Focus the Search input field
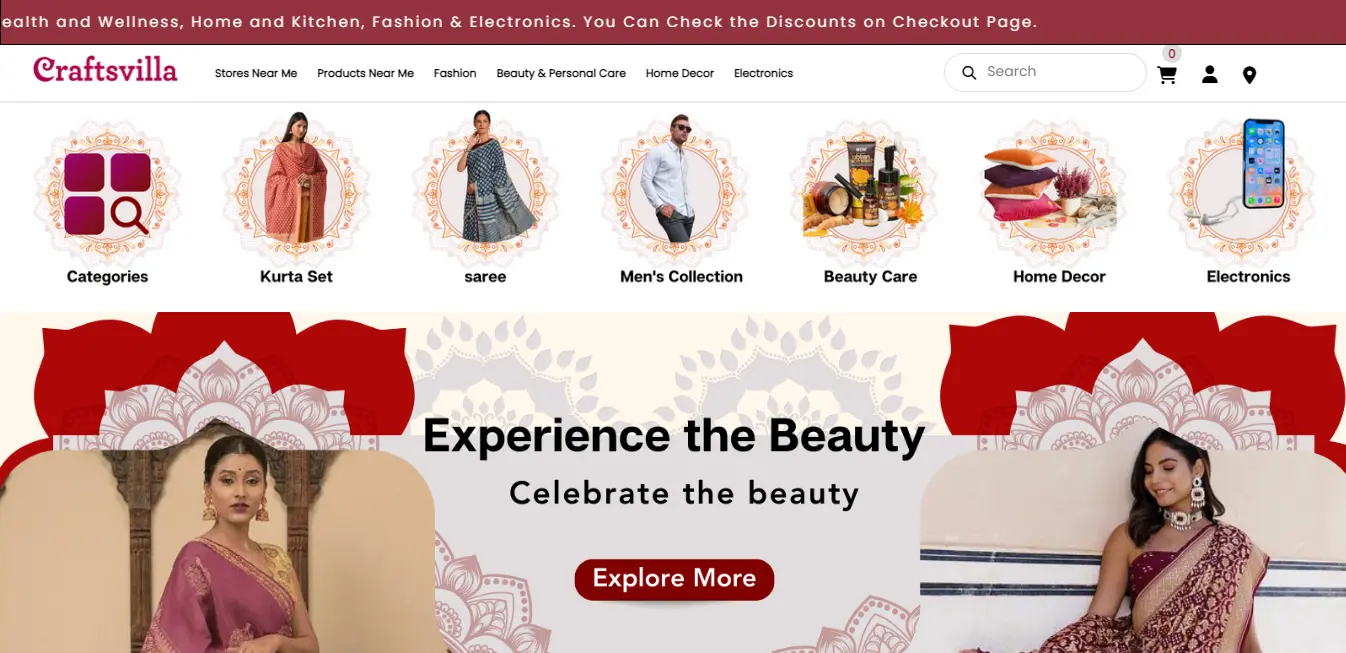Screen dimensions: 1346x653 pos(1045,72)
